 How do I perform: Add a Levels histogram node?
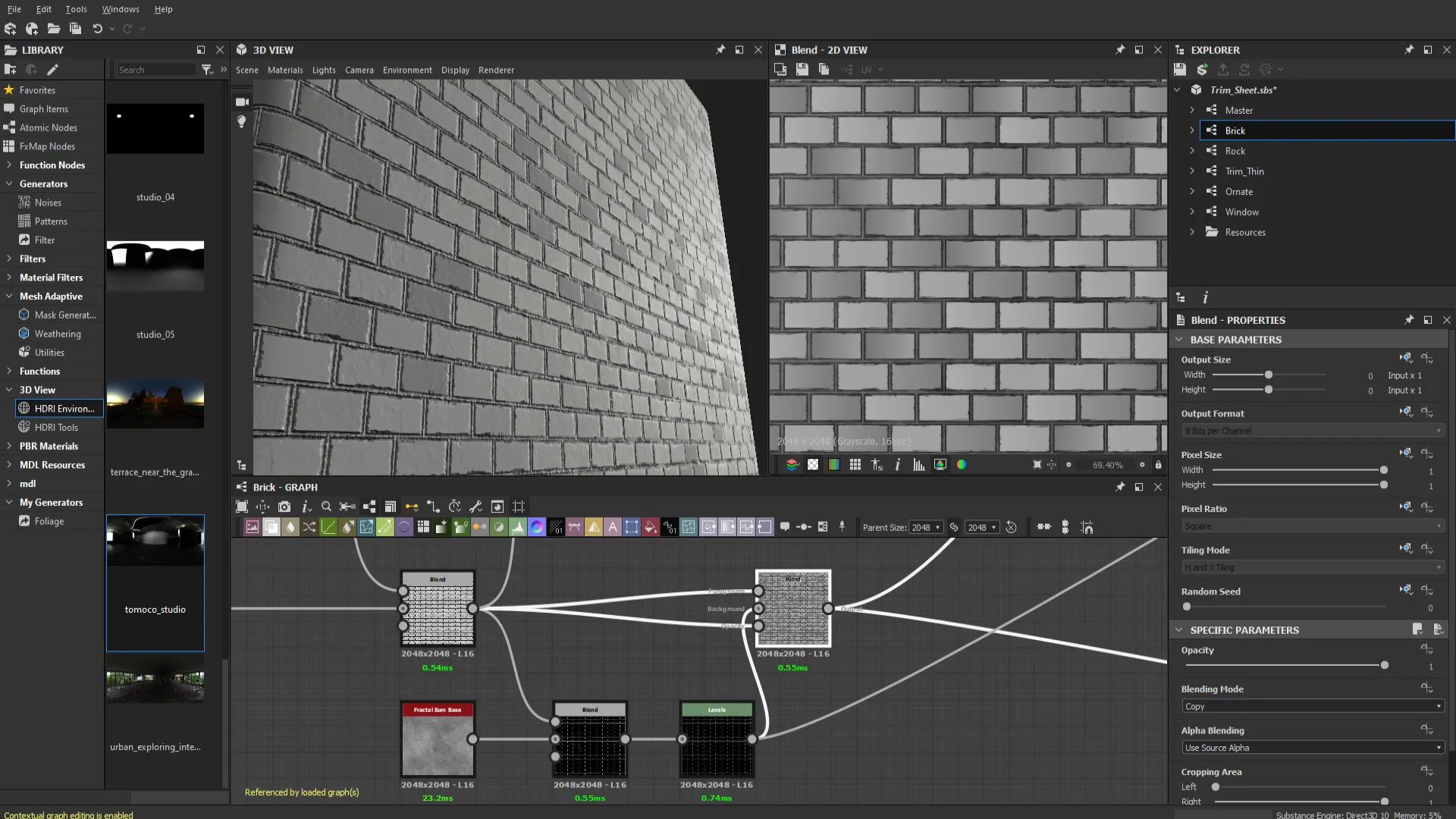click(x=518, y=527)
